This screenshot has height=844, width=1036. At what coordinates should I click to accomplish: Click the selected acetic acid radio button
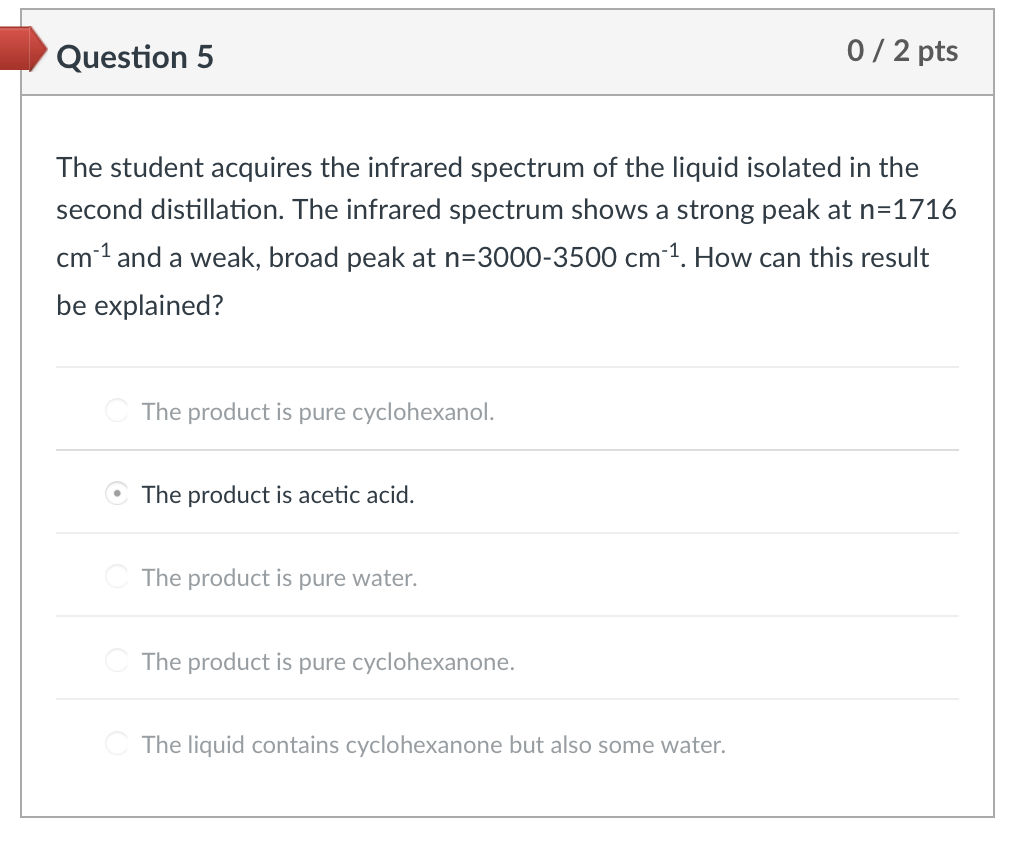click(117, 494)
